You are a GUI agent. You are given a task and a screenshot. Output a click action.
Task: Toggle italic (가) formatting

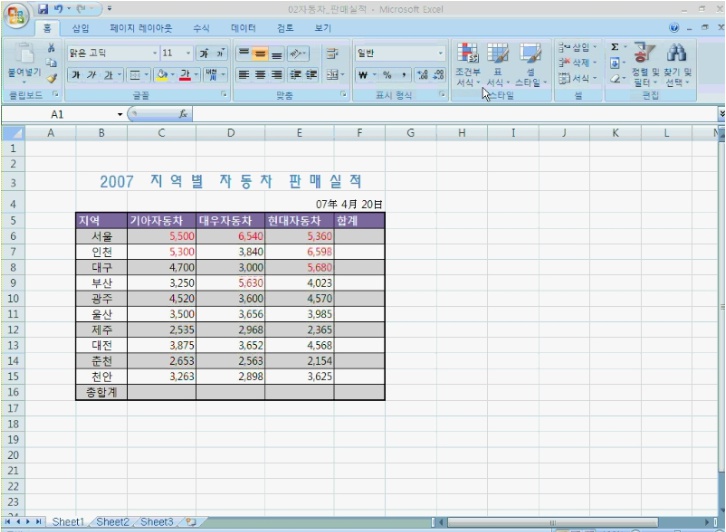click(92, 75)
